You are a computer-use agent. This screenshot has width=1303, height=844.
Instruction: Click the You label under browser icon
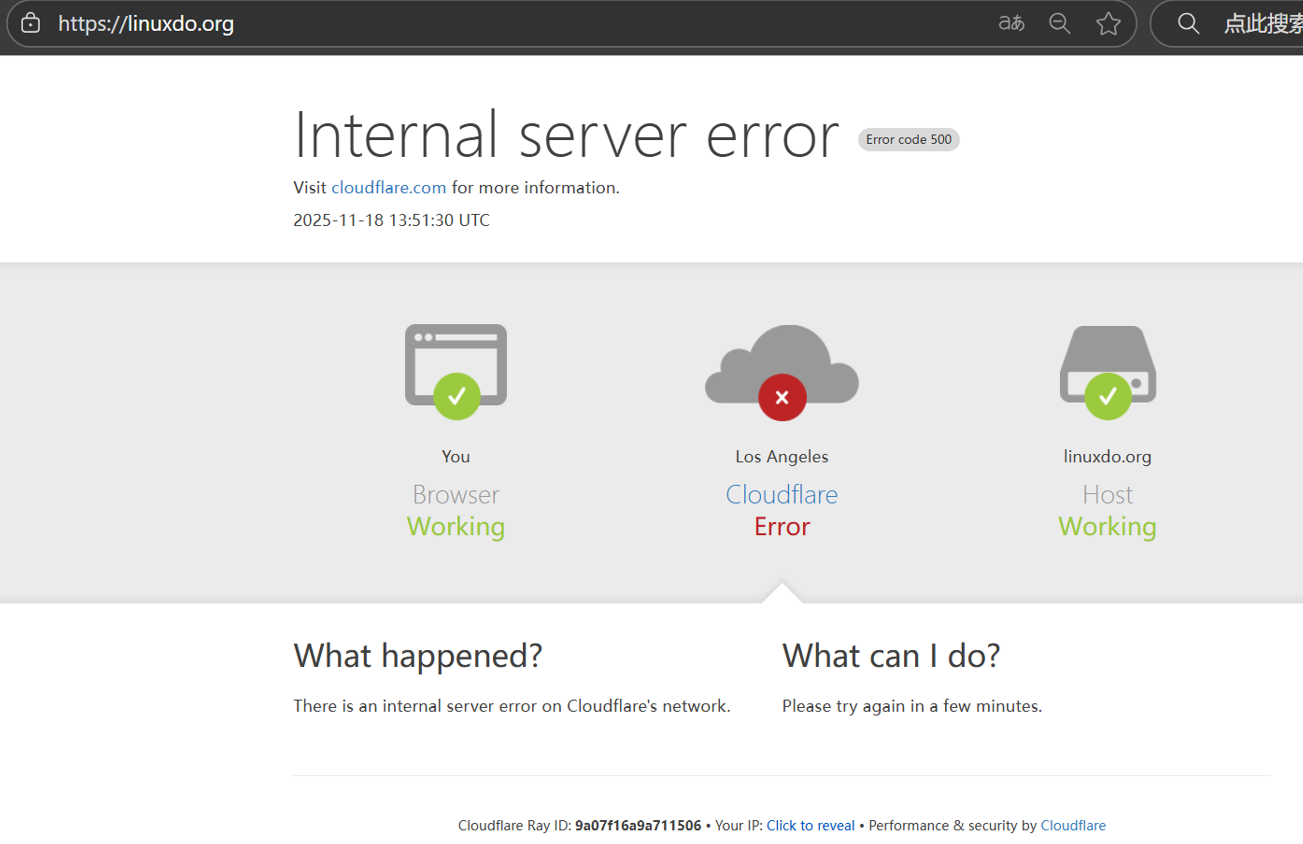click(456, 456)
